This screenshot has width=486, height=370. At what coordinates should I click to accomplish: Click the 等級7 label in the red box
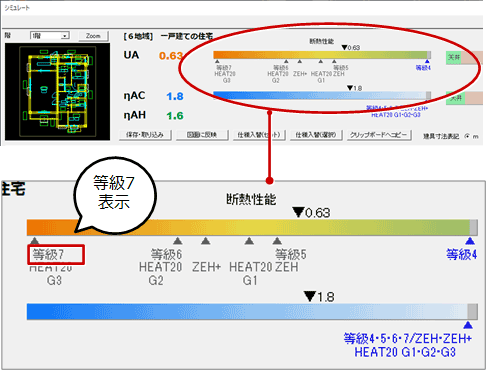pyautogui.click(x=48, y=255)
